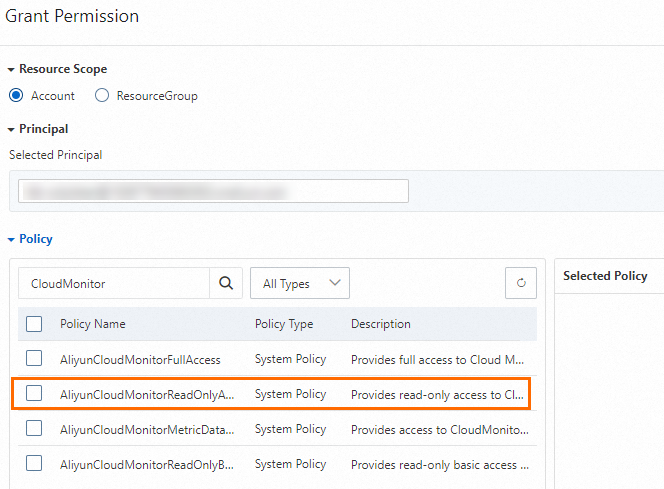This screenshot has width=664, height=489.
Task: Click AliyunCloudMonitorReadOnlyA... policy name
Action: (x=147, y=395)
